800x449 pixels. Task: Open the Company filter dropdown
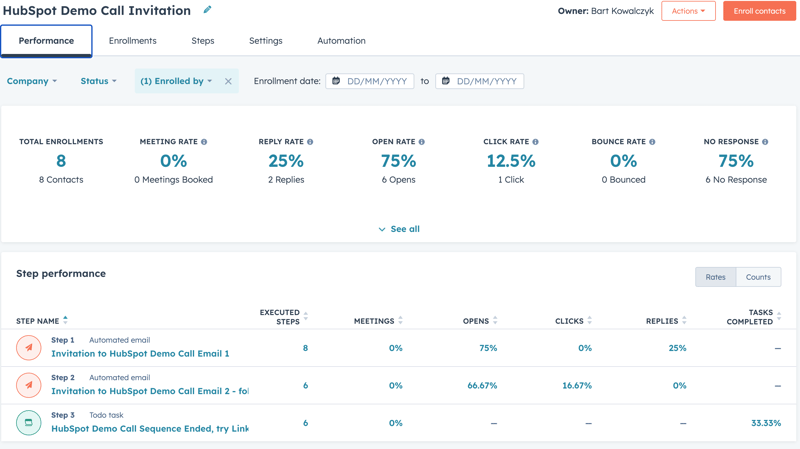(32, 81)
